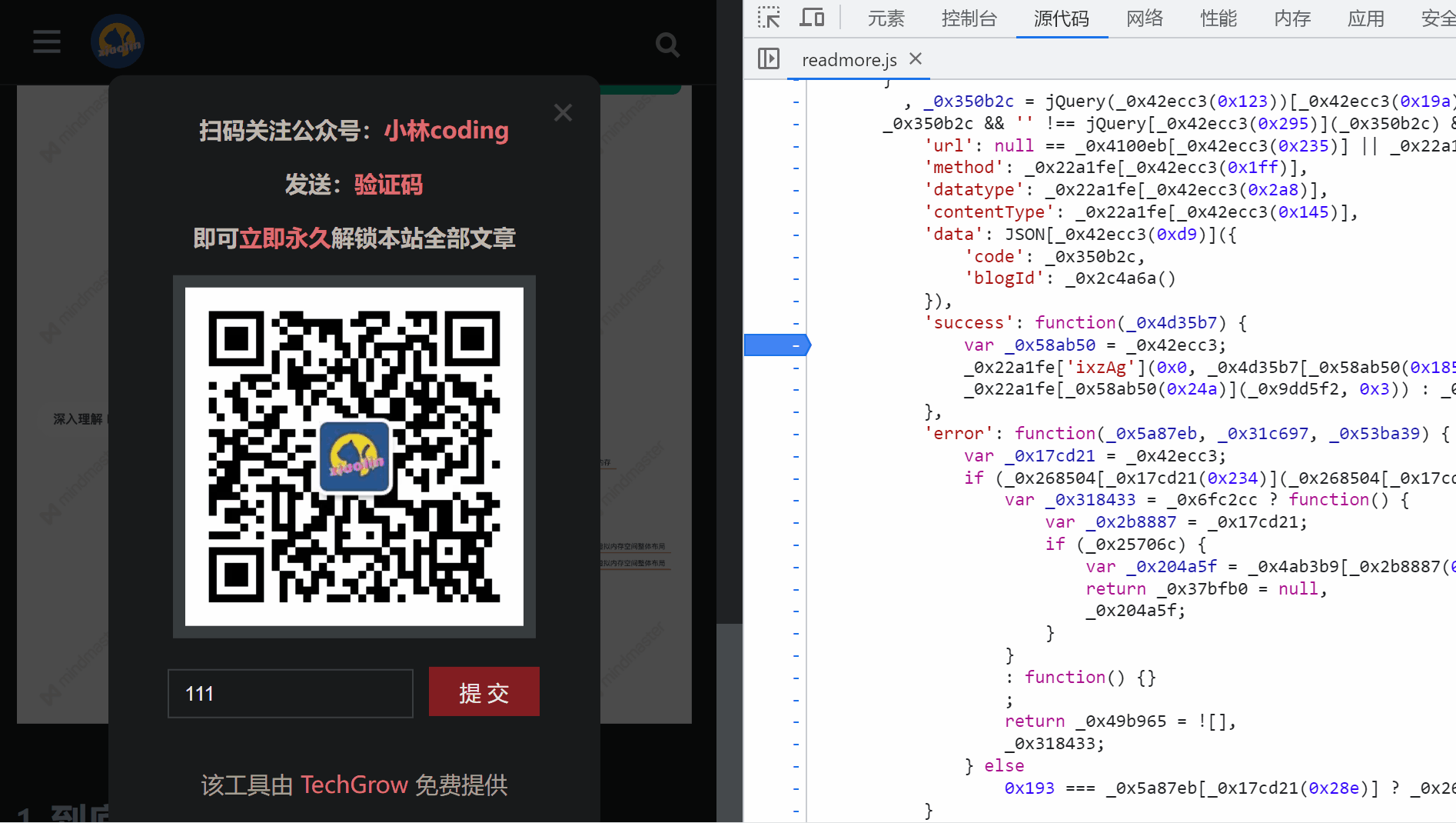This screenshot has width=1456, height=823.
Task: Open the 应用 (Application) tab
Action: click(1366, 18)
